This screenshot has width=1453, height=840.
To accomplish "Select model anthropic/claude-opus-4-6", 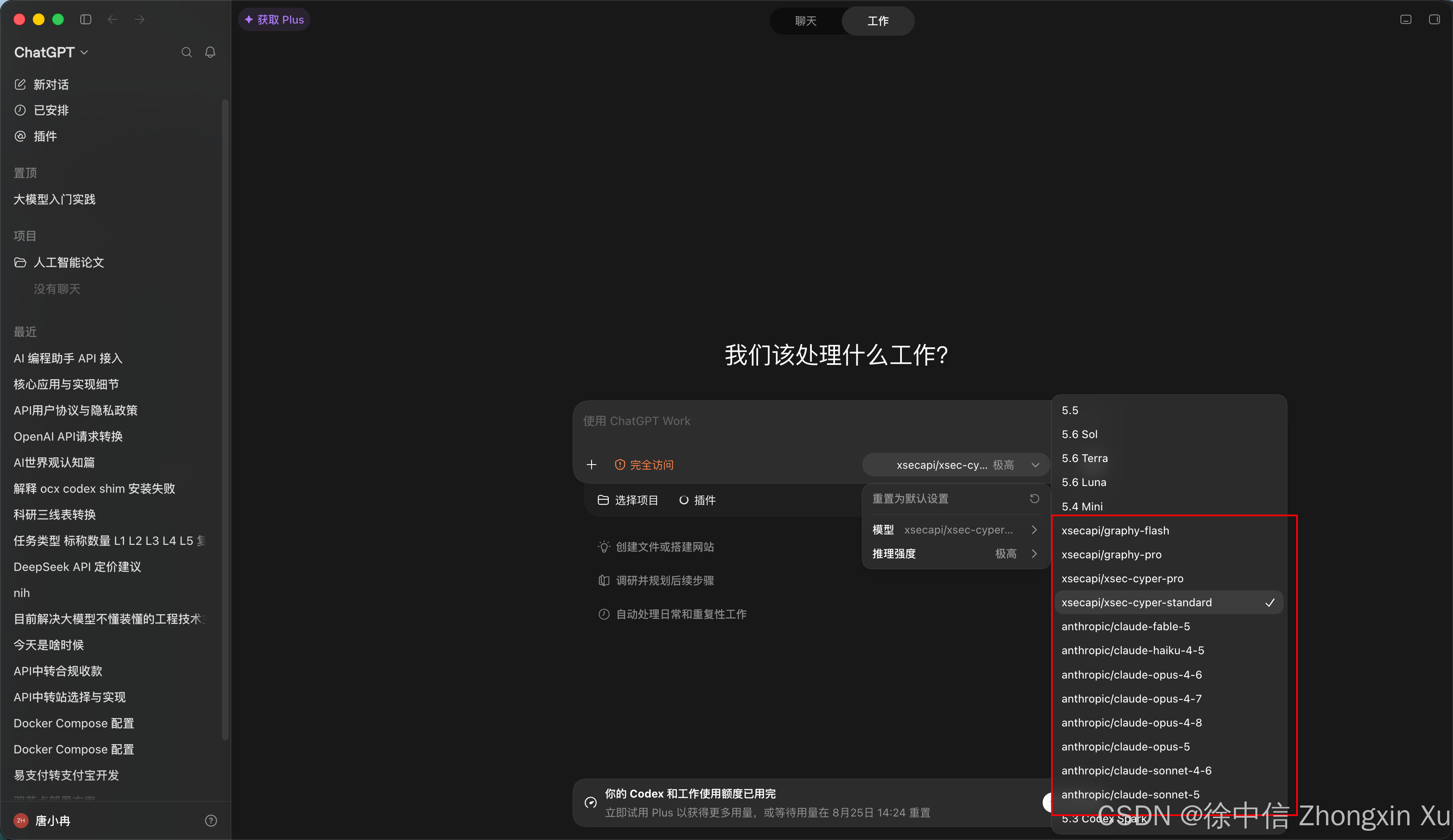I will coord(1169,675).
